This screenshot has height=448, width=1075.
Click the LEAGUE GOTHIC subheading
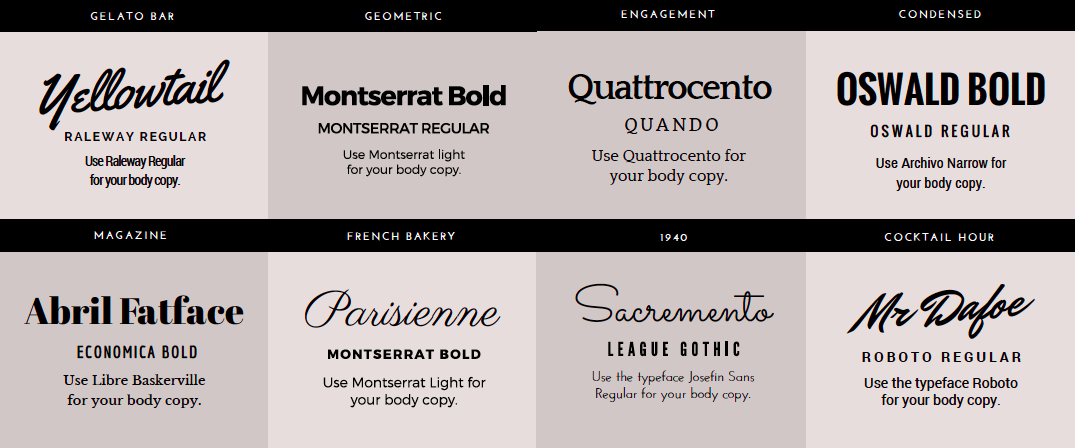(x=674, y=349)
